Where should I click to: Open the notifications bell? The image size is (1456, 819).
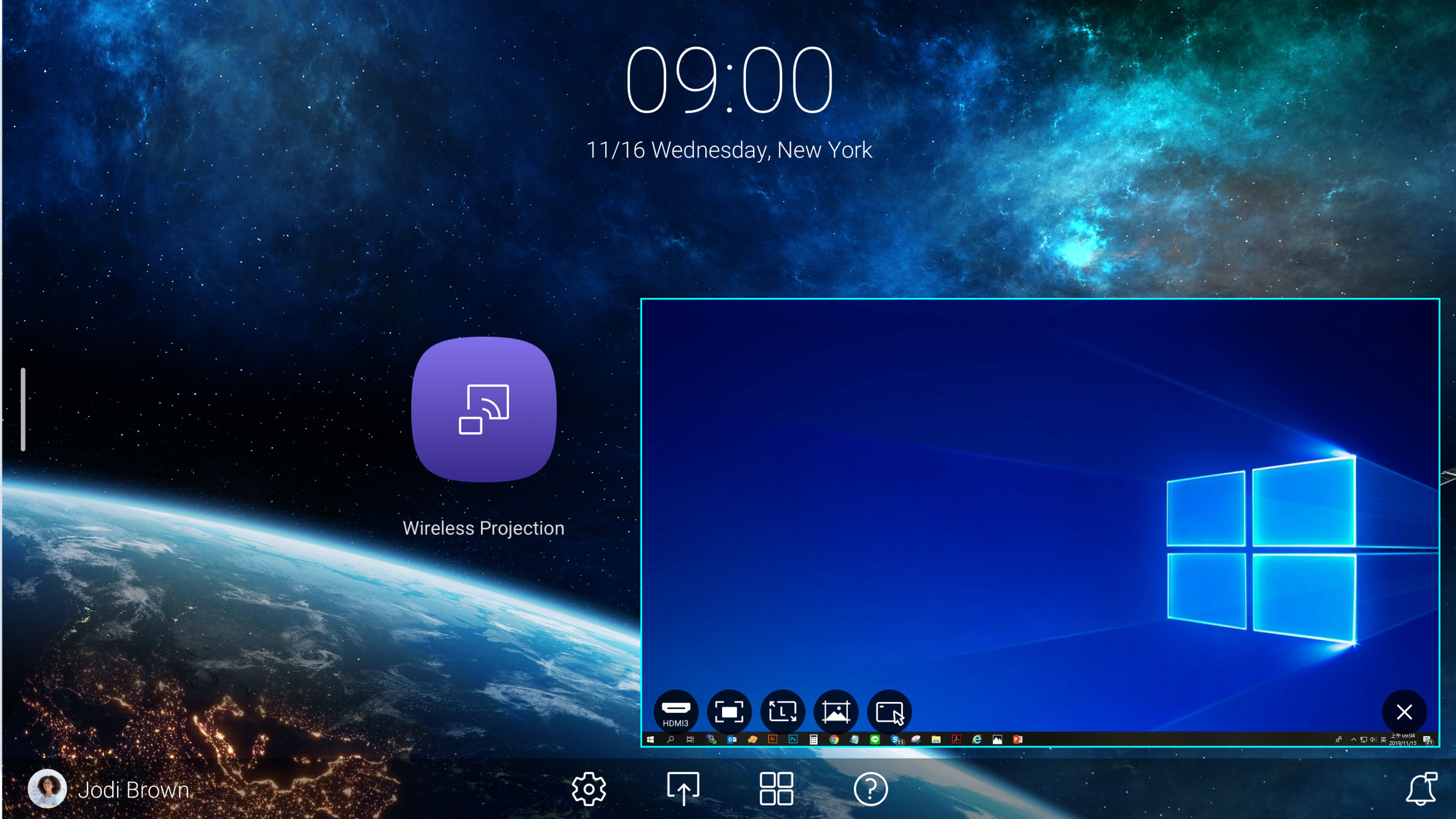(x=1421, y=789)
